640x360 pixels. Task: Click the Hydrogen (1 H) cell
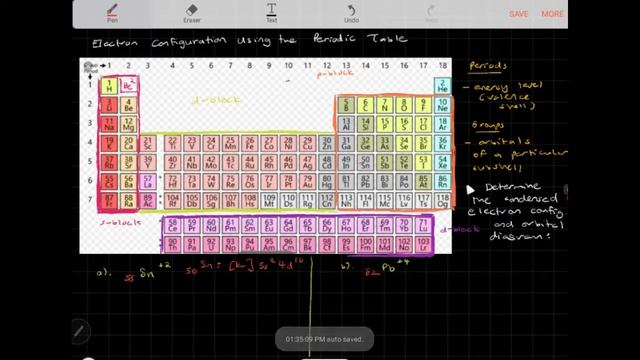tap(109, 86)
